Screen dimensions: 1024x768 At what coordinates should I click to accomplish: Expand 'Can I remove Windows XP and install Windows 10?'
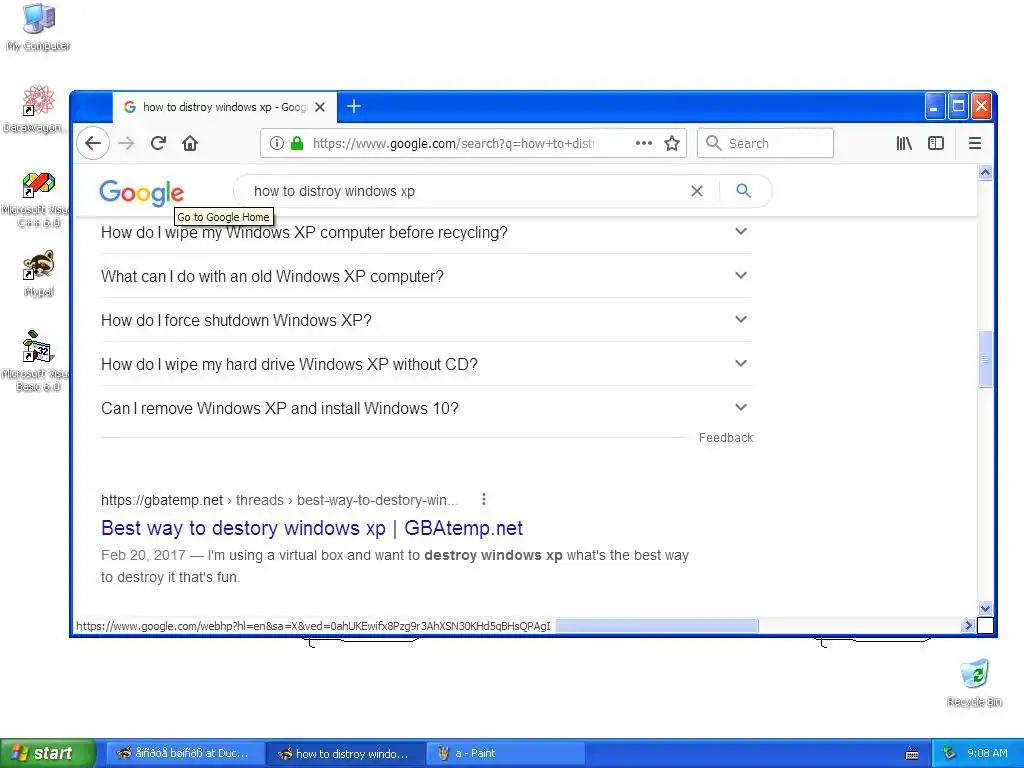[x=426, y=408]
